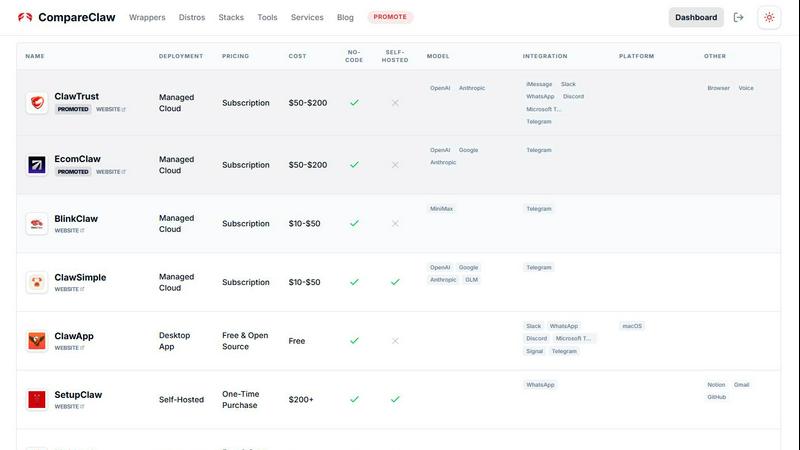Click the CompareClaw logo icon
The height and width of the screenshot is (450, 800).
pyautogui.click(x=25, y=17)
